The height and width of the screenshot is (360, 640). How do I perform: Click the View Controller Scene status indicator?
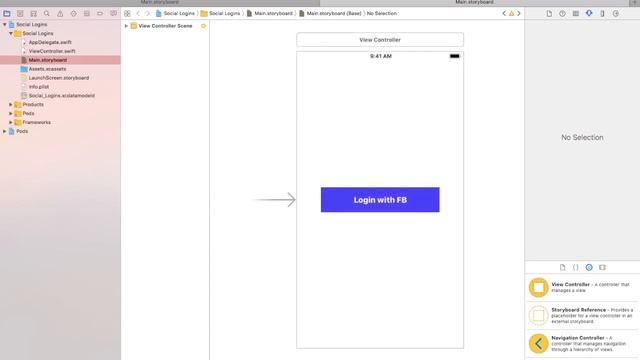pos(203,26)
